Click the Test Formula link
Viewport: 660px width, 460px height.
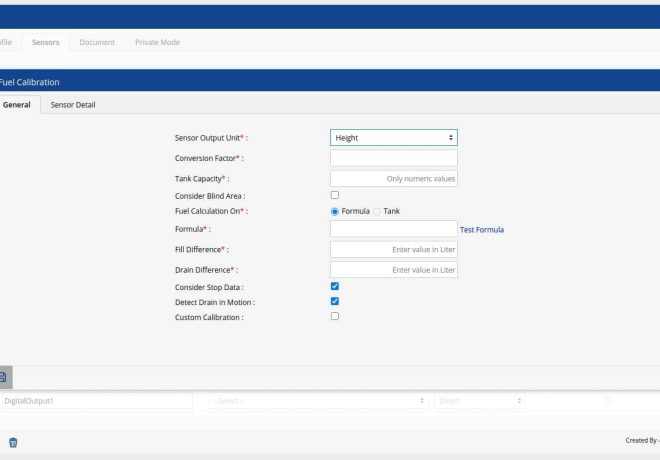481,229
